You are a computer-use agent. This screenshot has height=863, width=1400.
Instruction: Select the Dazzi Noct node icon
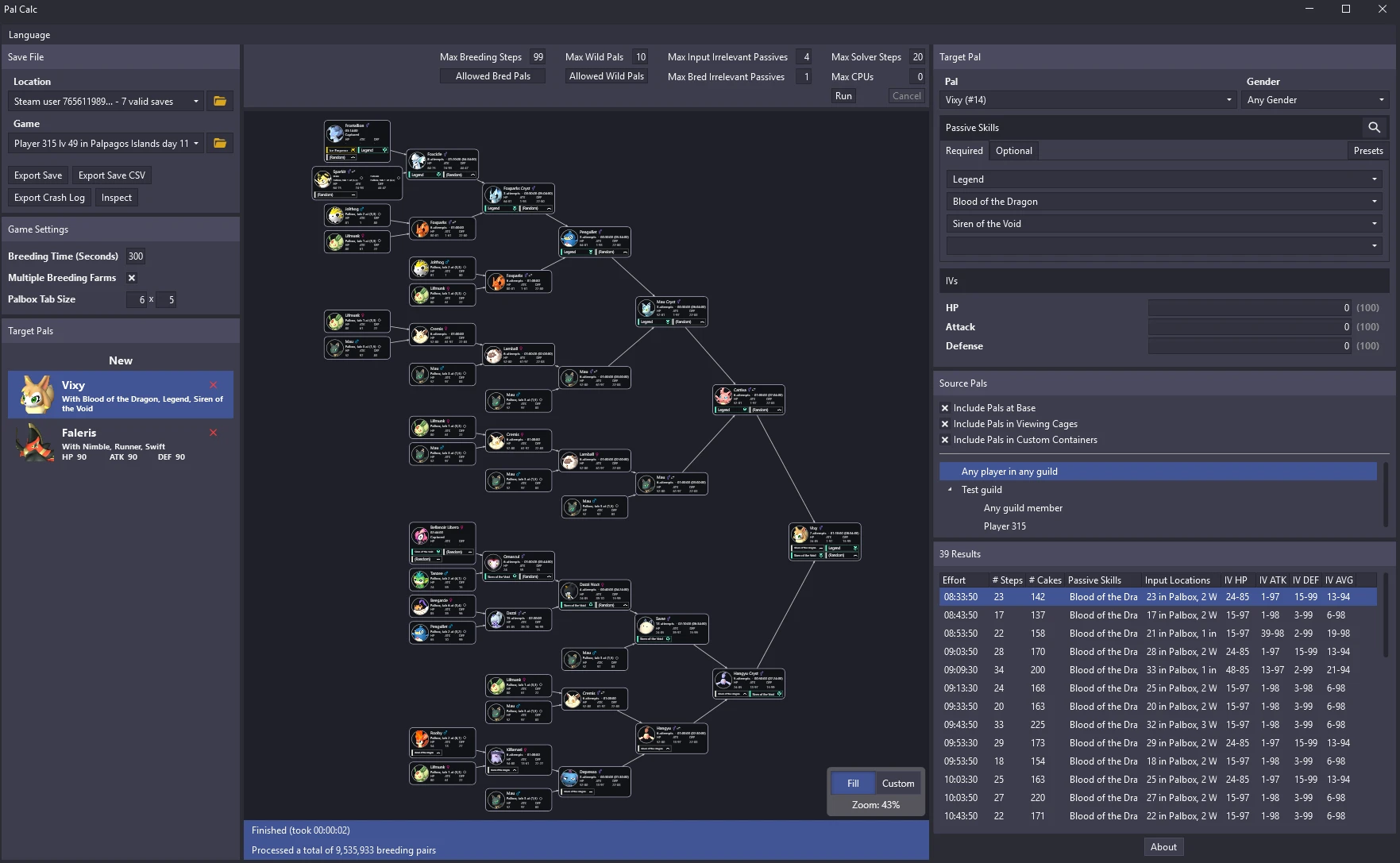569,591
